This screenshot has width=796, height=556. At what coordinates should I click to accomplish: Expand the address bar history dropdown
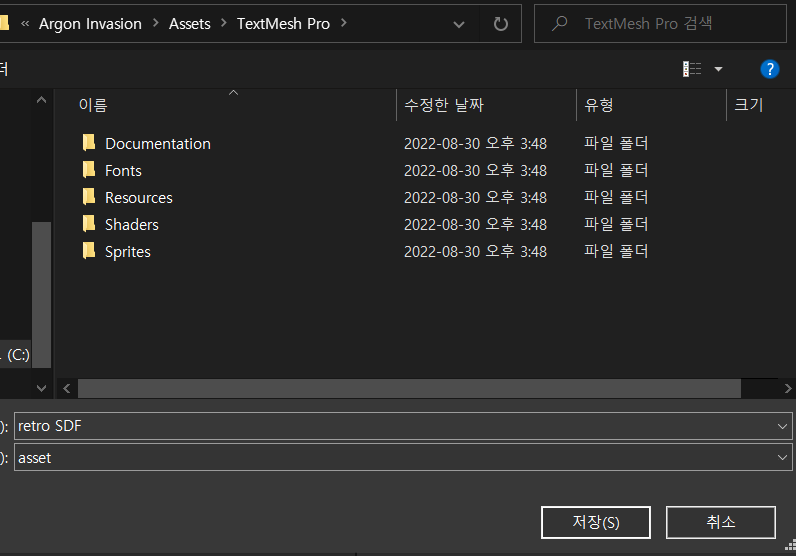click(459, 24)
